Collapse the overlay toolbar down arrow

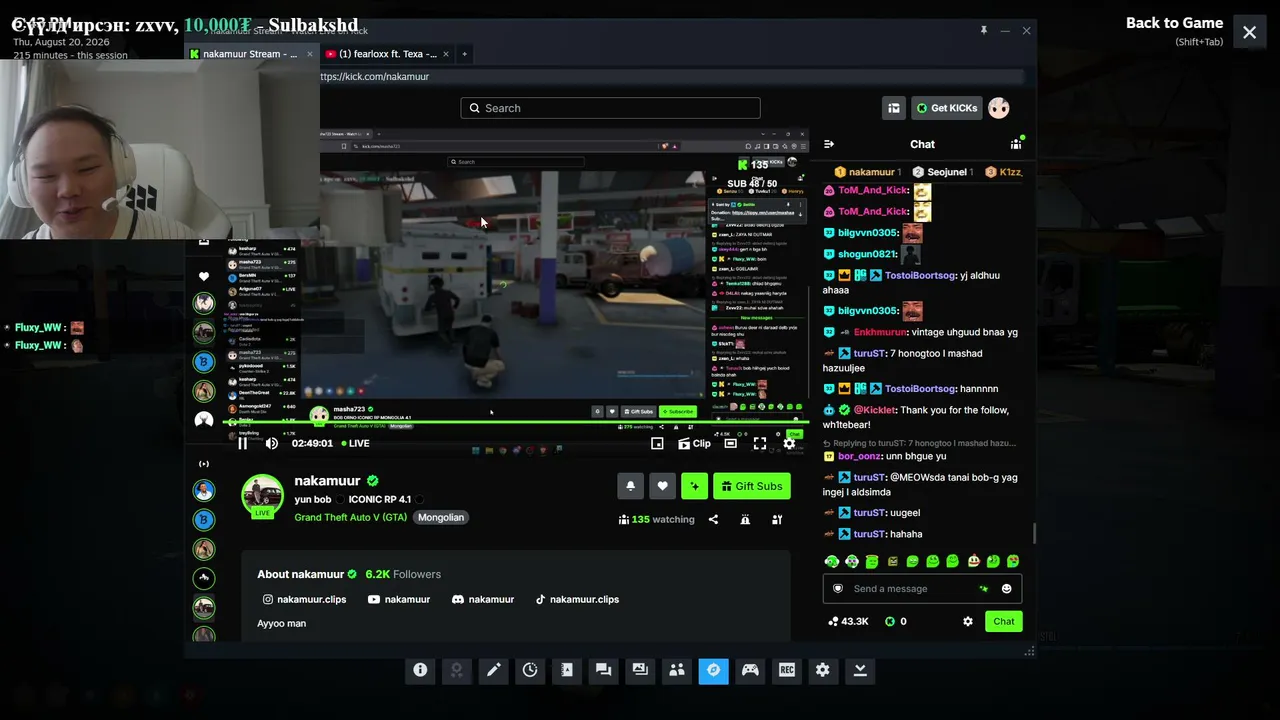[860, 670]
